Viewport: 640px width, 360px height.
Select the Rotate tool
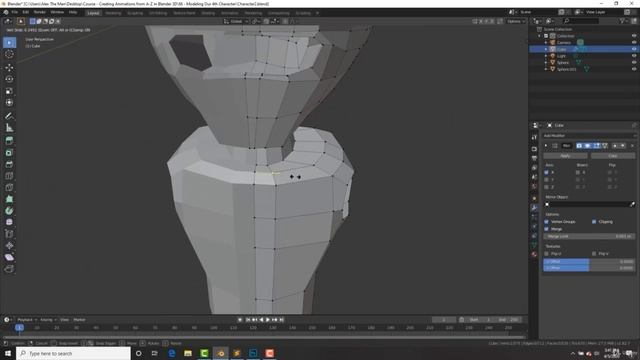[9, 79]
